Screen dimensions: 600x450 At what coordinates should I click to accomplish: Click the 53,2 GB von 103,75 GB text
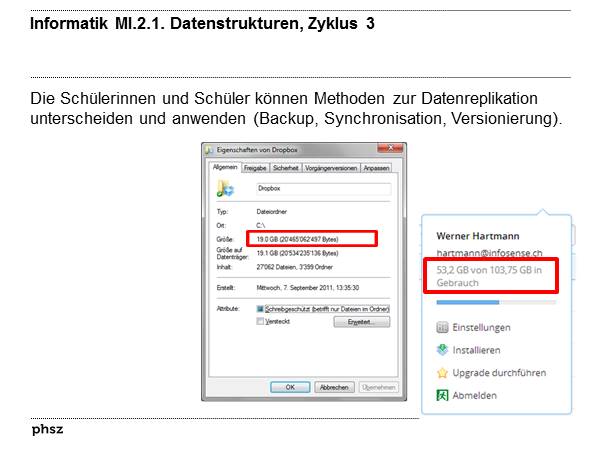pyautogui.click(x=489, y=276)
